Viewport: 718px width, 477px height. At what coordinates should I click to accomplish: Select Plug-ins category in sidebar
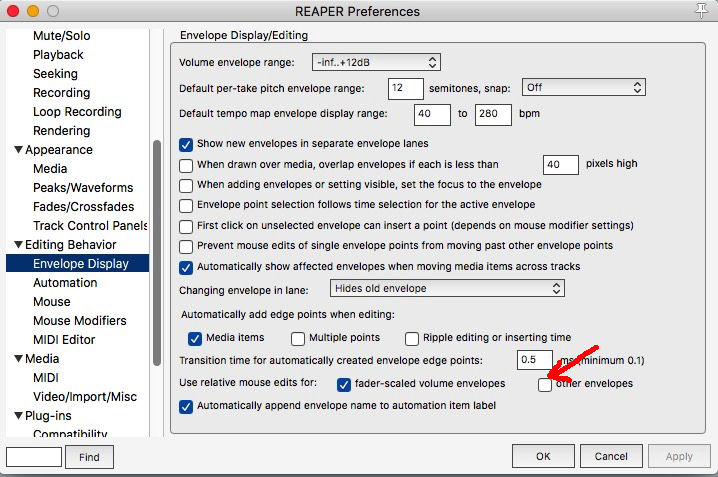coord(48,416)
